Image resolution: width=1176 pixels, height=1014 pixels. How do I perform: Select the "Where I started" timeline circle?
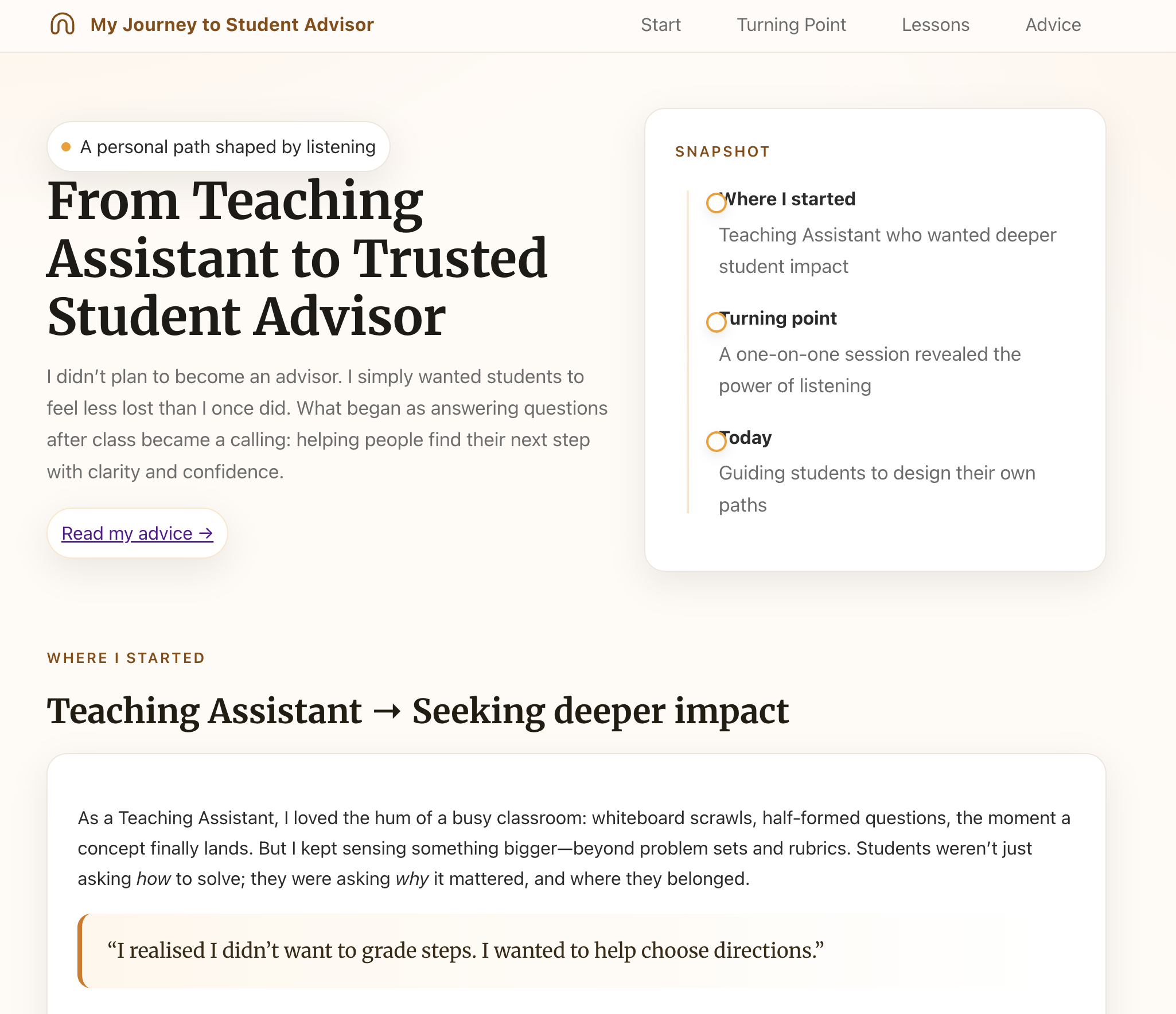point(716,204)
